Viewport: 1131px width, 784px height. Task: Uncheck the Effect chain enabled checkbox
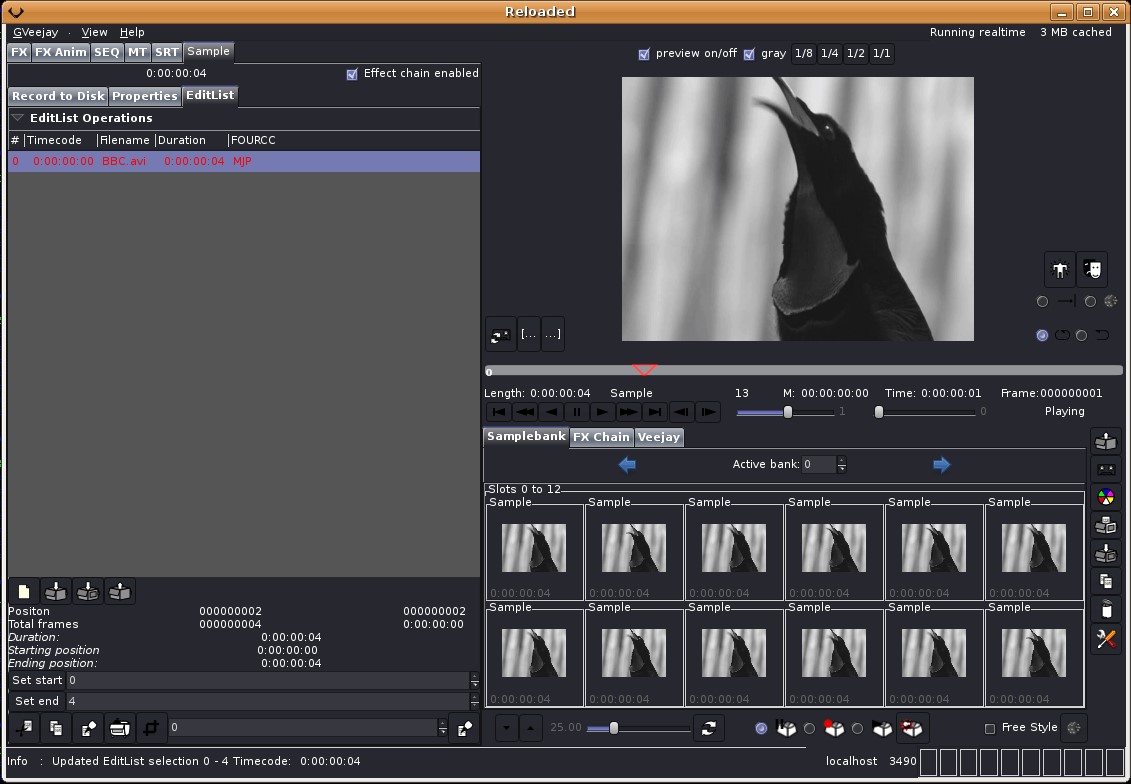click(x=352, y=74)
